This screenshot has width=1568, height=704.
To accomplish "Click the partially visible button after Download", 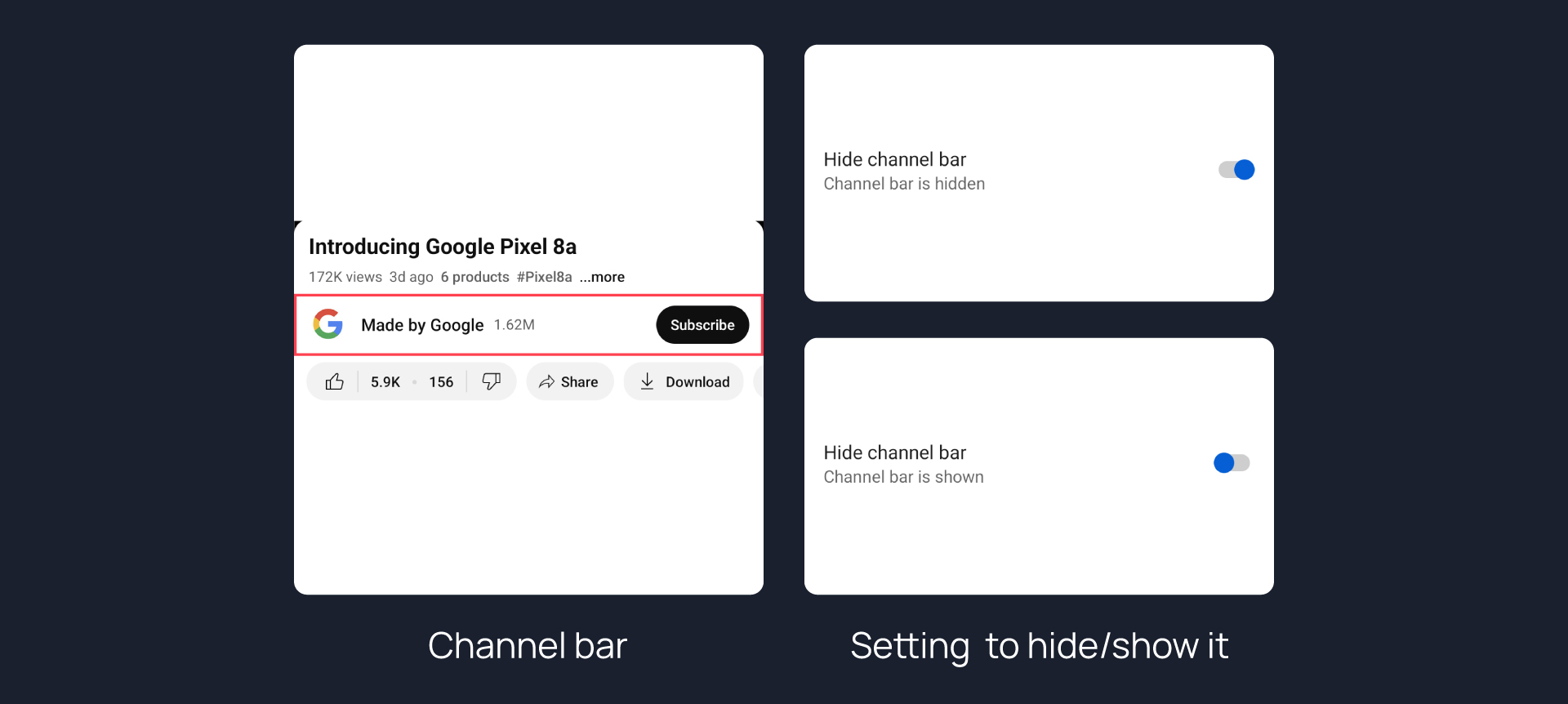I will pyautogui.click(x=758, y=381).
